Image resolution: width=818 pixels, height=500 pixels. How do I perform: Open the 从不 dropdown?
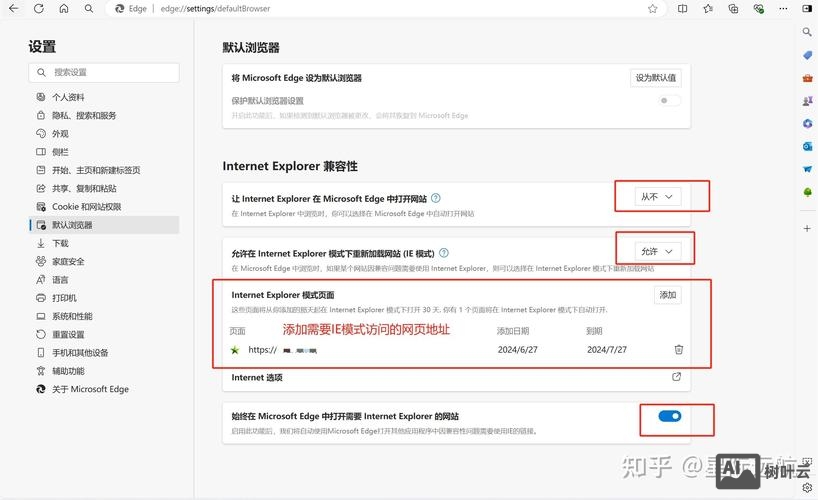tap(658, 197)
